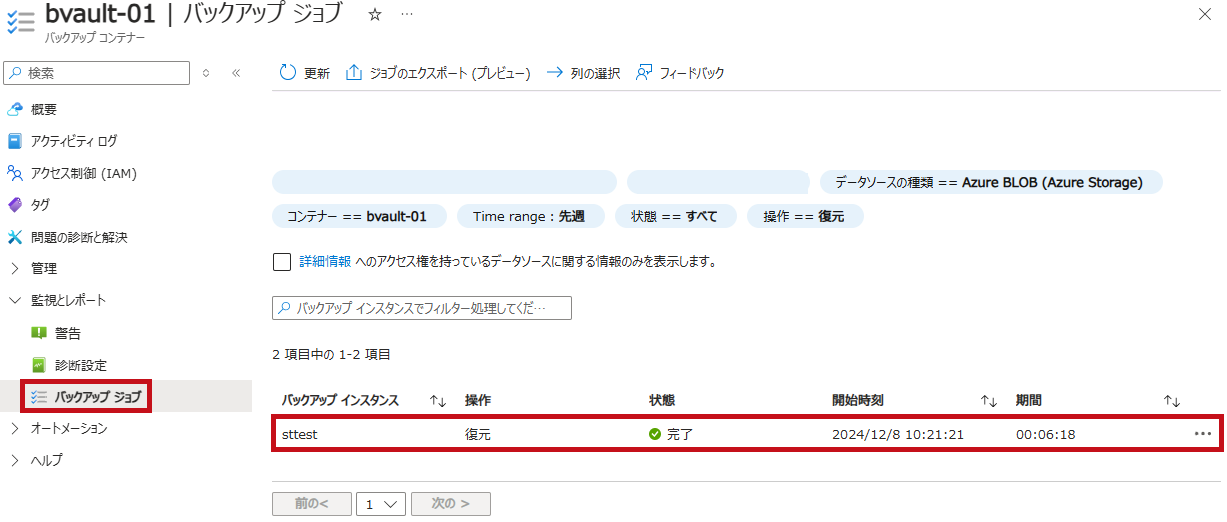
Task: Open アクティビティ ログ in the sidebar
Action: point(74,141)
